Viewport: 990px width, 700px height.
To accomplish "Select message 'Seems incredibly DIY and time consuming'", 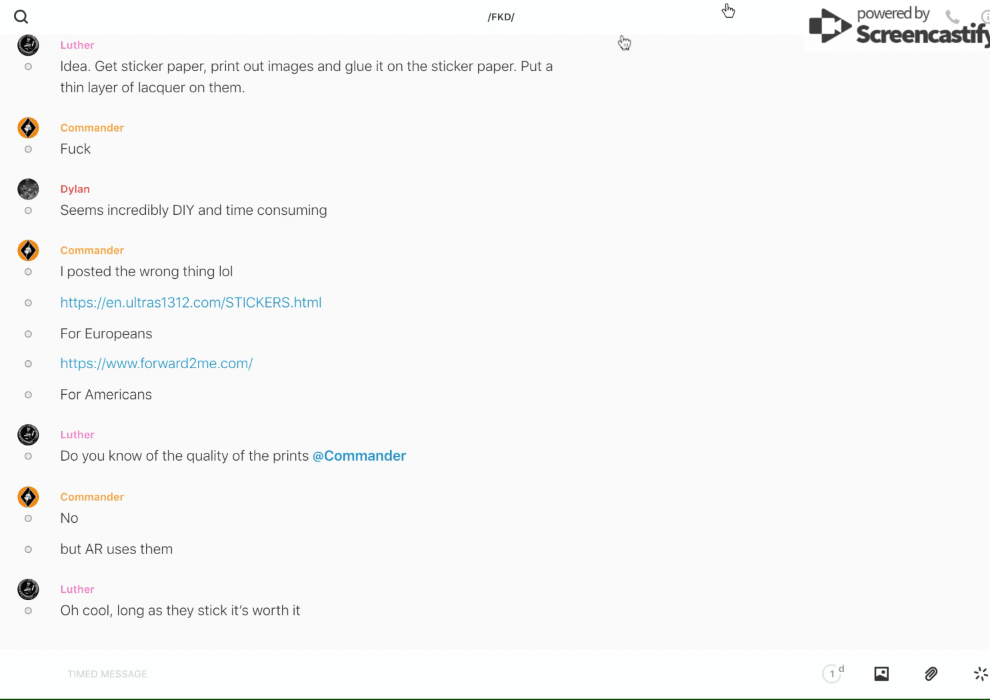I will click(x=193, y=210).
